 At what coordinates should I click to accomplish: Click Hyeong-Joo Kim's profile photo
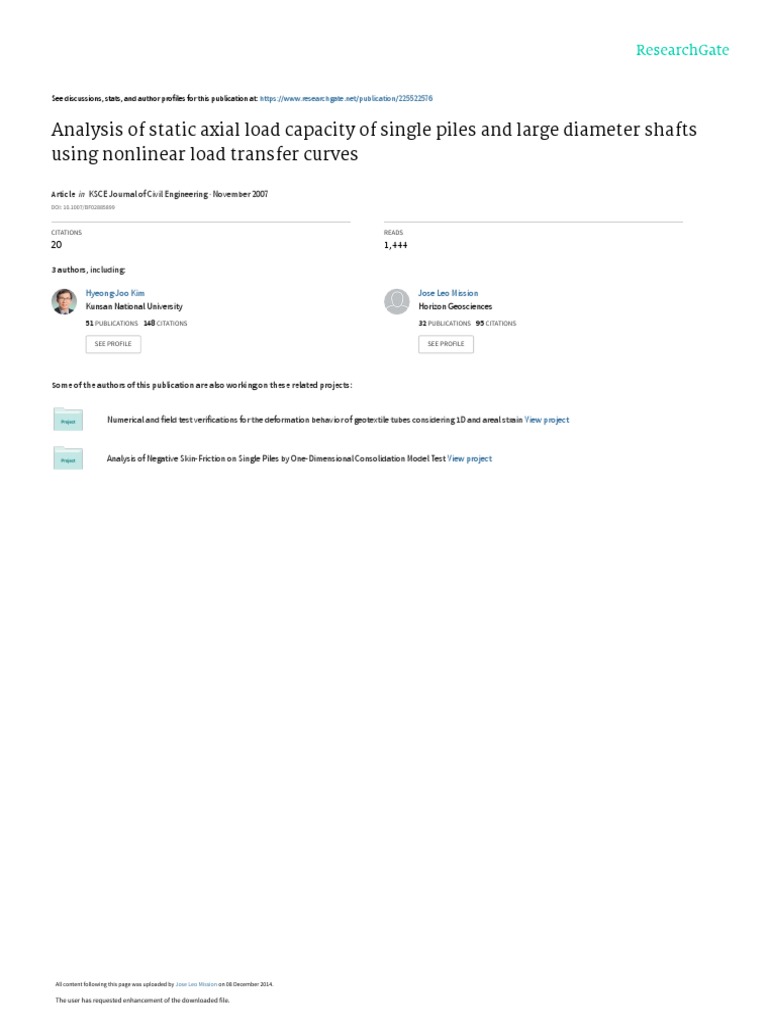(x=63, y=301)
